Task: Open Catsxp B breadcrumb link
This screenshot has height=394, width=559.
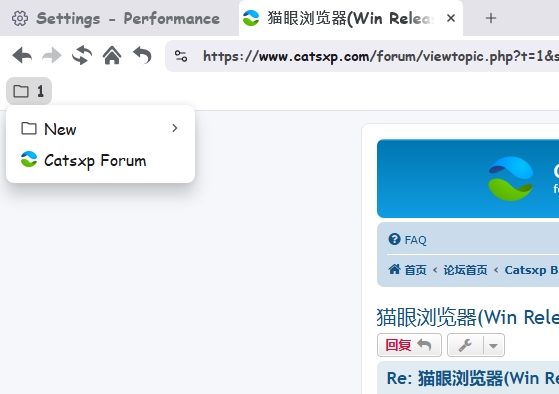Action: tap(532, 270)
